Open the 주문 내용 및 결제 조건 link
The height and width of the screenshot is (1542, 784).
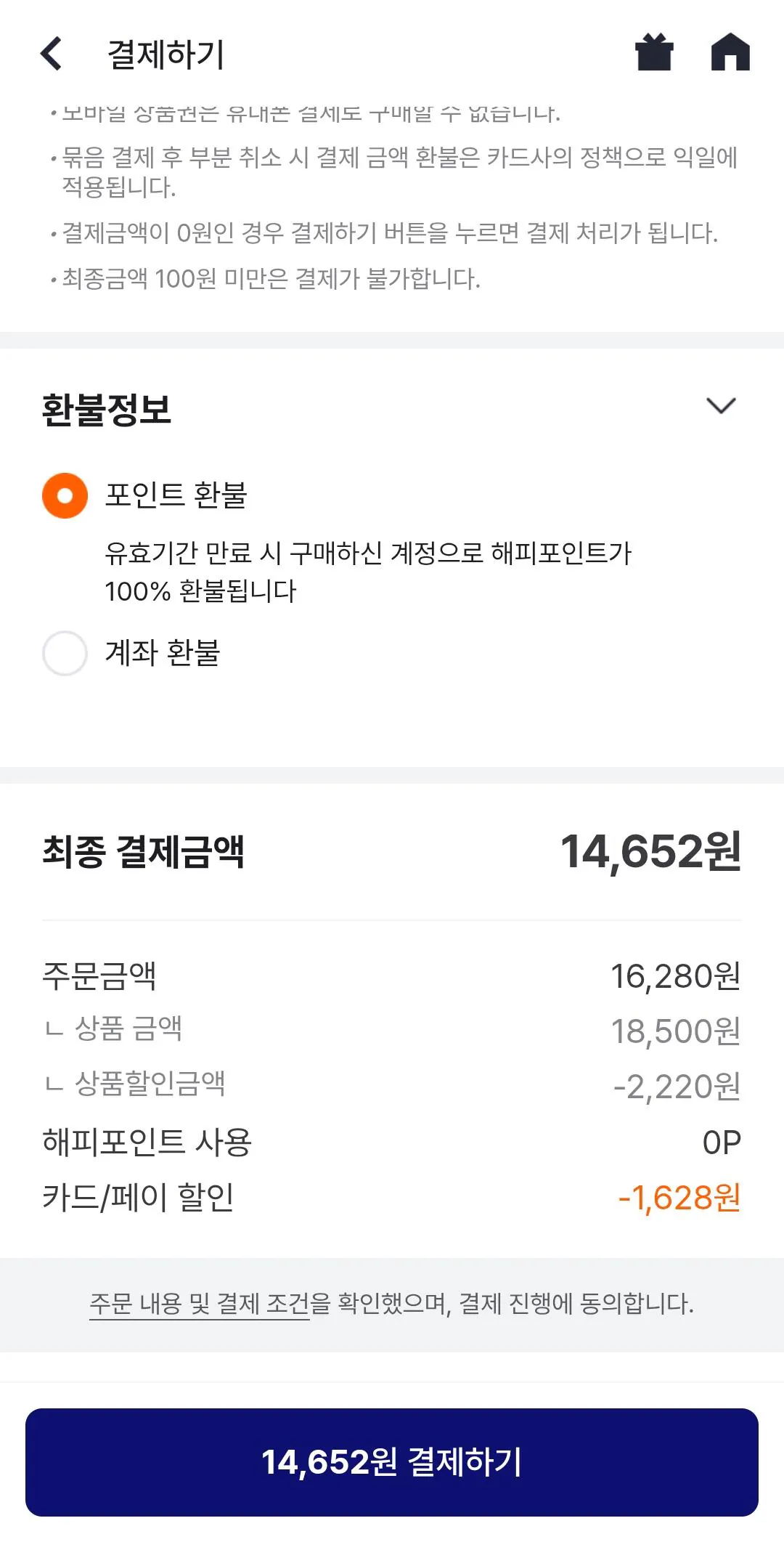pos(200,1304)
